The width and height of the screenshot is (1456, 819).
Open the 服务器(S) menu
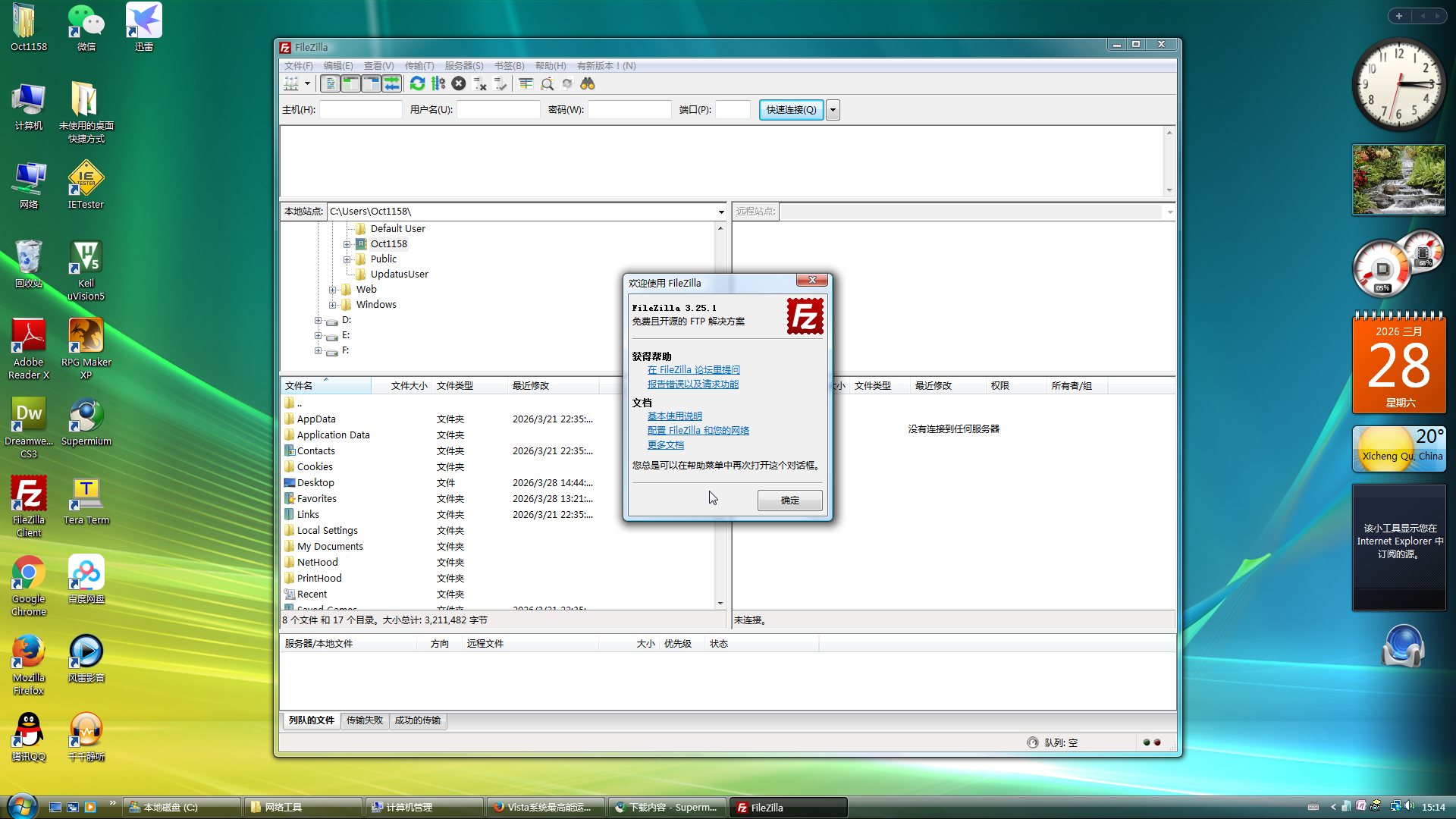[x=463, y=66]
